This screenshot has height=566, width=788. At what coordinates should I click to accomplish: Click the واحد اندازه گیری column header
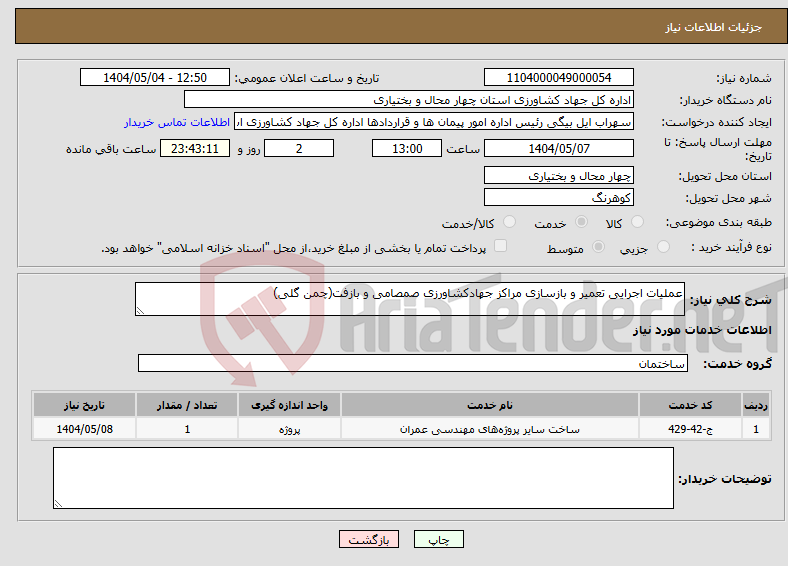(x=289, y=405)
